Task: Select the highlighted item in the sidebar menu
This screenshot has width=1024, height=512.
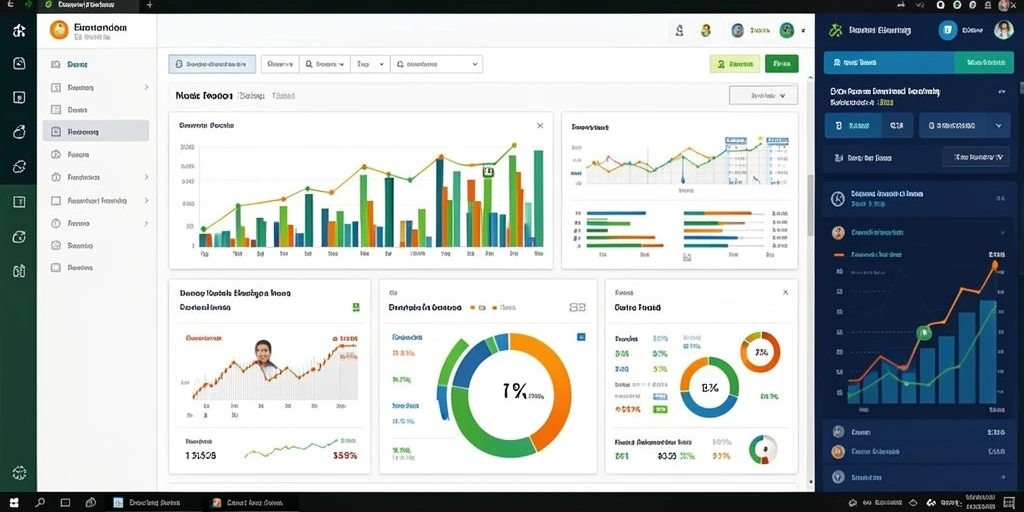Action: (96, 131)
